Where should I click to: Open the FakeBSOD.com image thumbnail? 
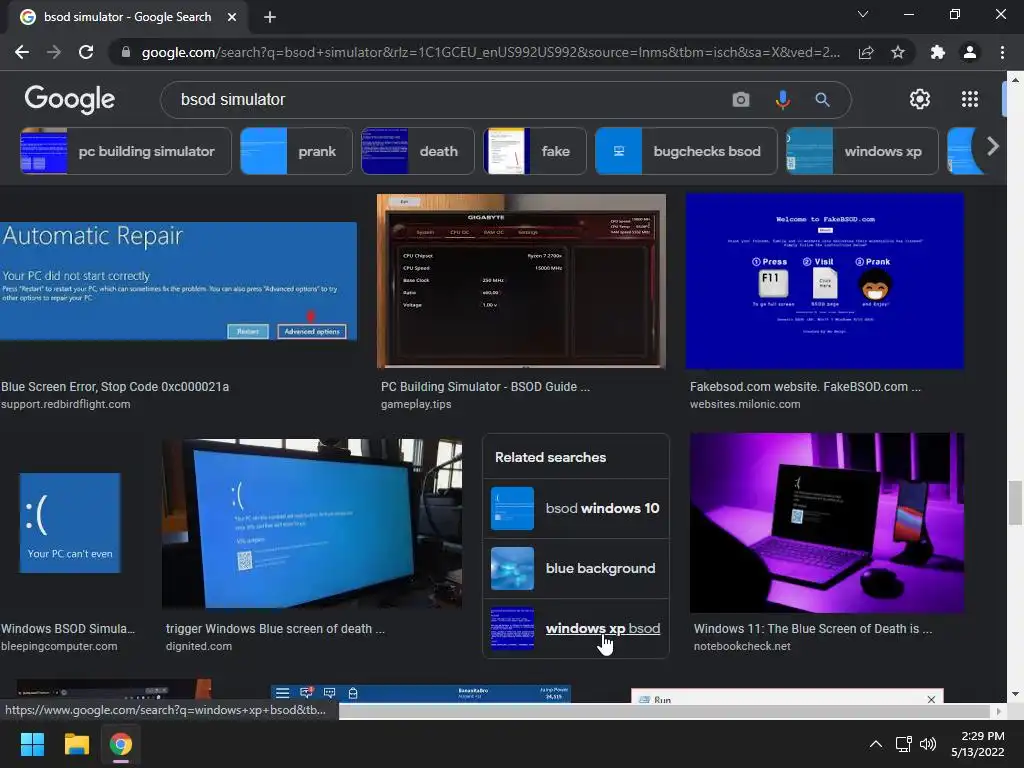click(825, 281)
